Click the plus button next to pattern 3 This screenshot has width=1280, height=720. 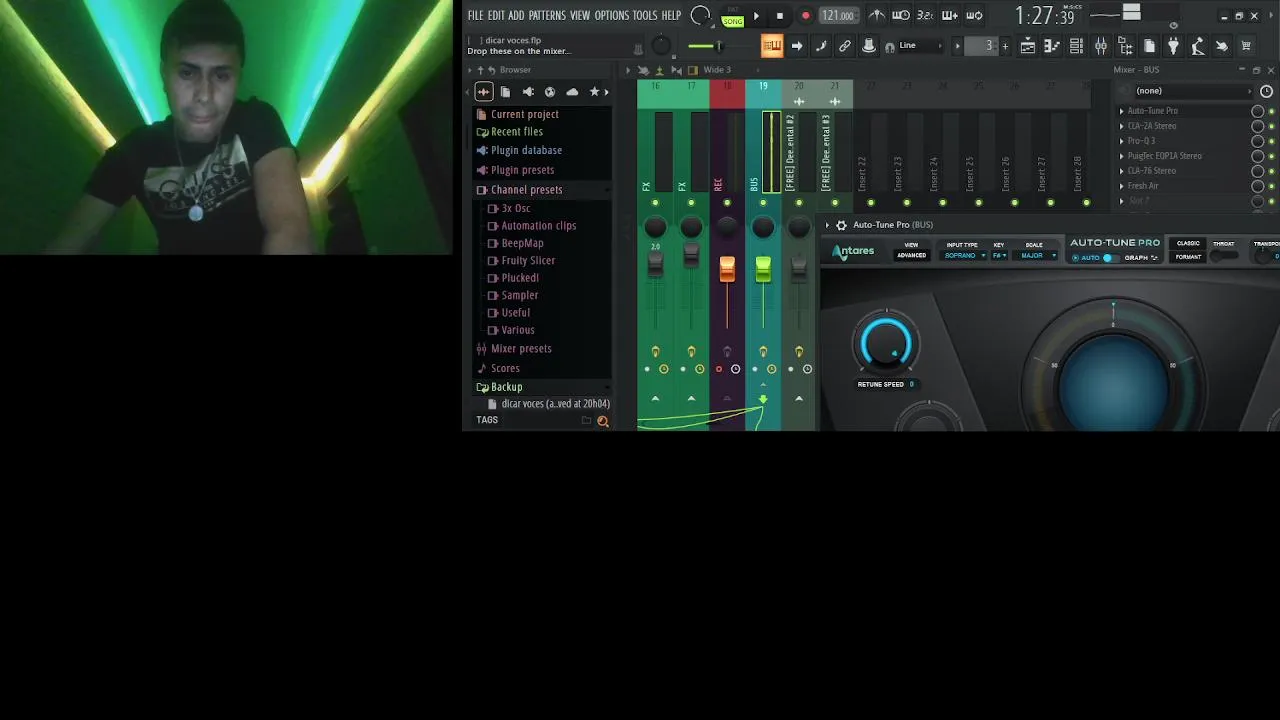(1005, 46)
